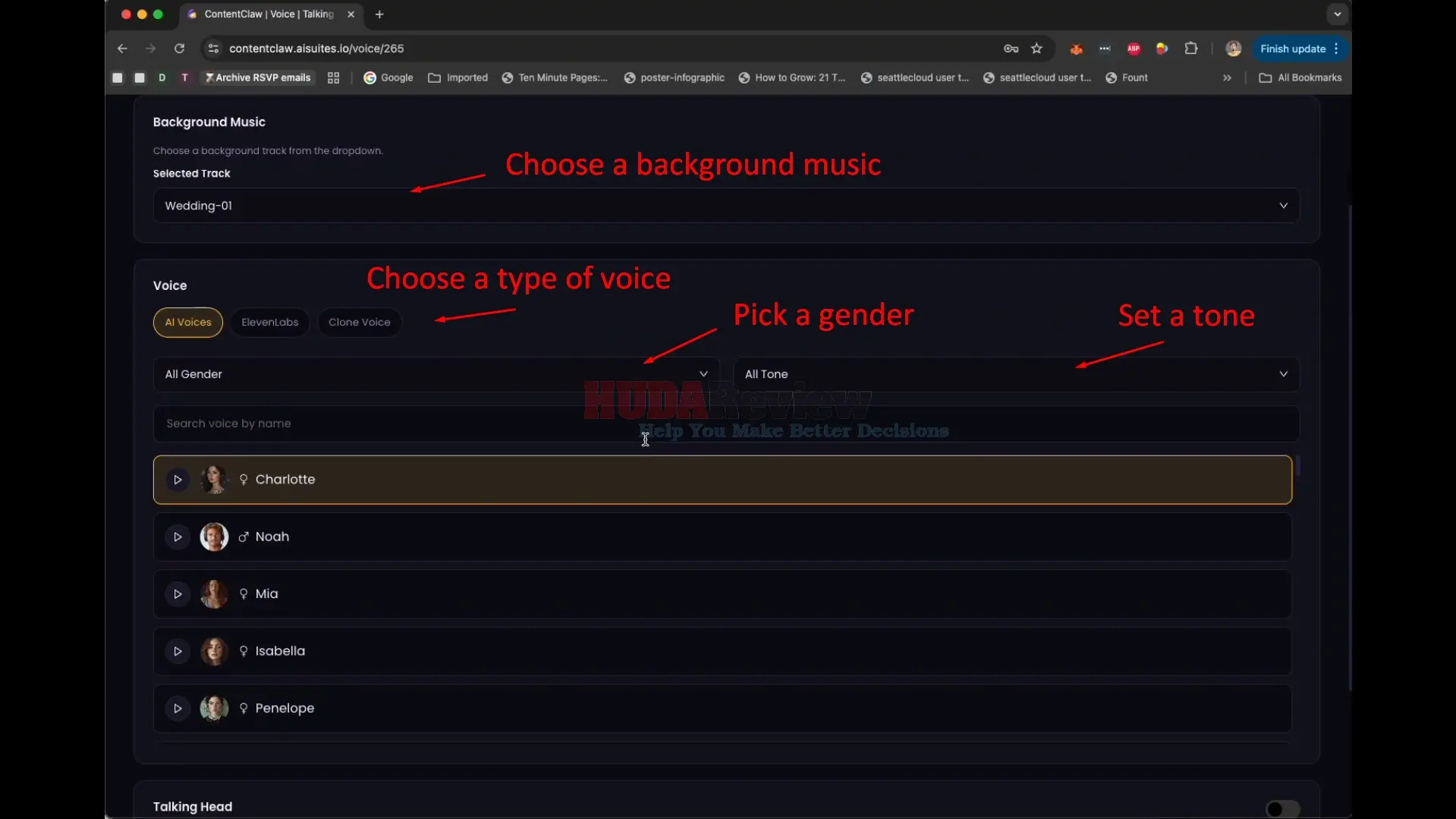
Task: Click the address bar URL
Action: [x=316, y=49]
